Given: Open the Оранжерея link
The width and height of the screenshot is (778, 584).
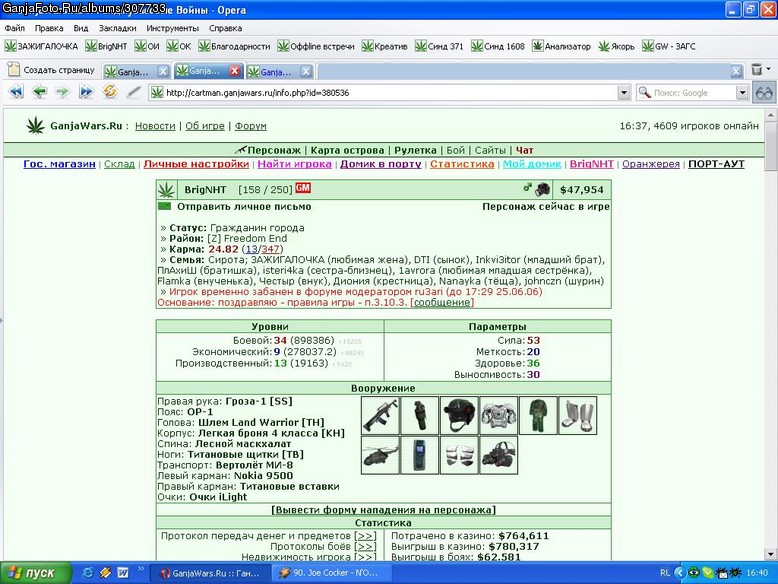Looking at the screenshot, I should click(651, 164).
